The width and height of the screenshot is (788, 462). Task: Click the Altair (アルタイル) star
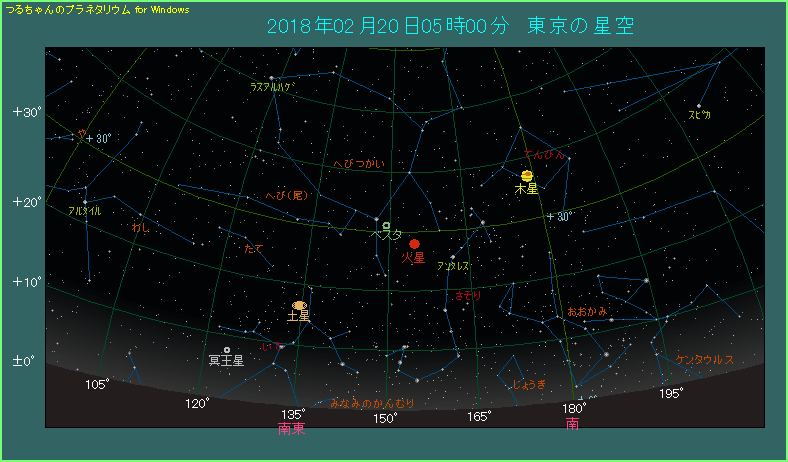(85, 201)
